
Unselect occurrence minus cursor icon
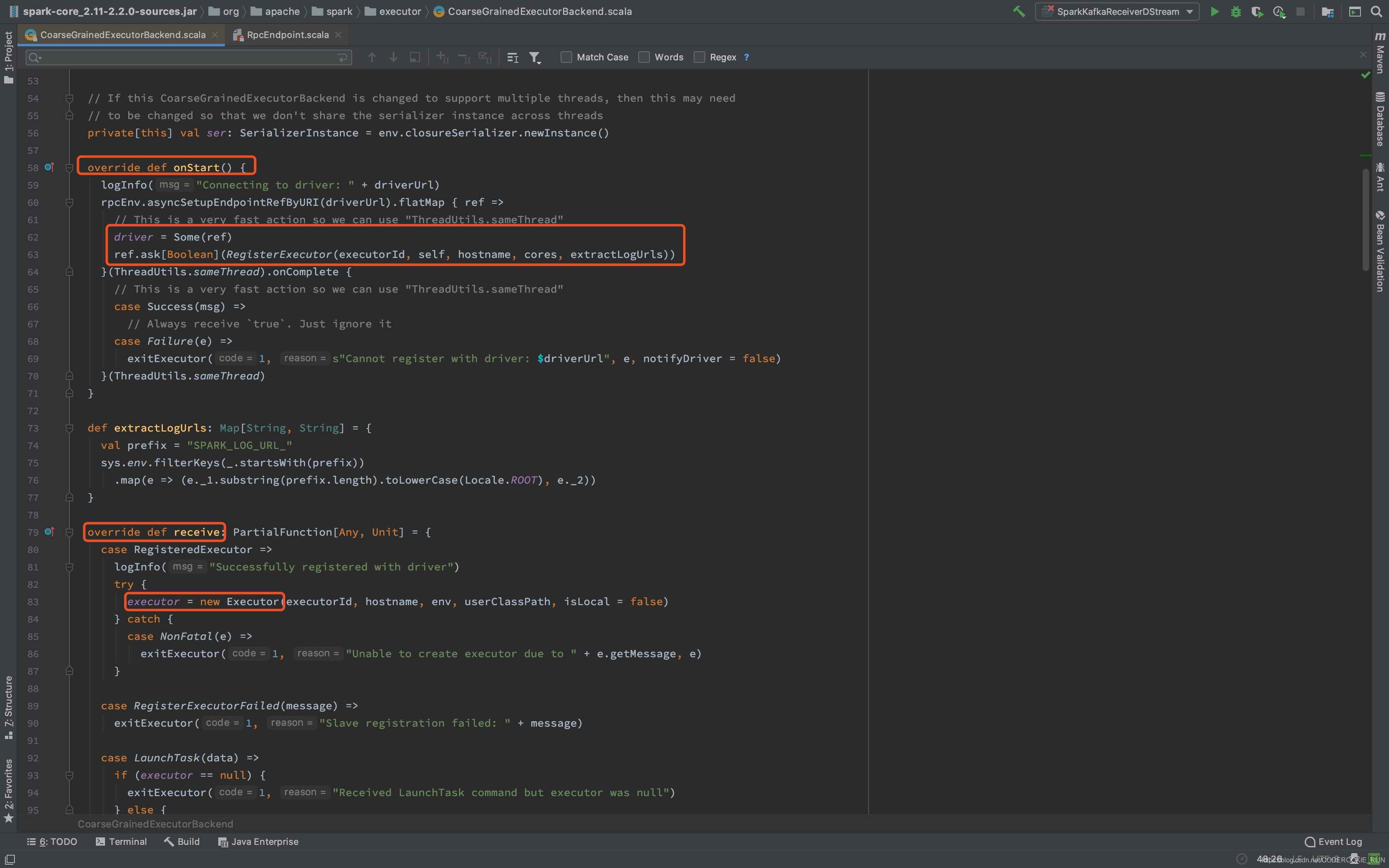[464, 57]
